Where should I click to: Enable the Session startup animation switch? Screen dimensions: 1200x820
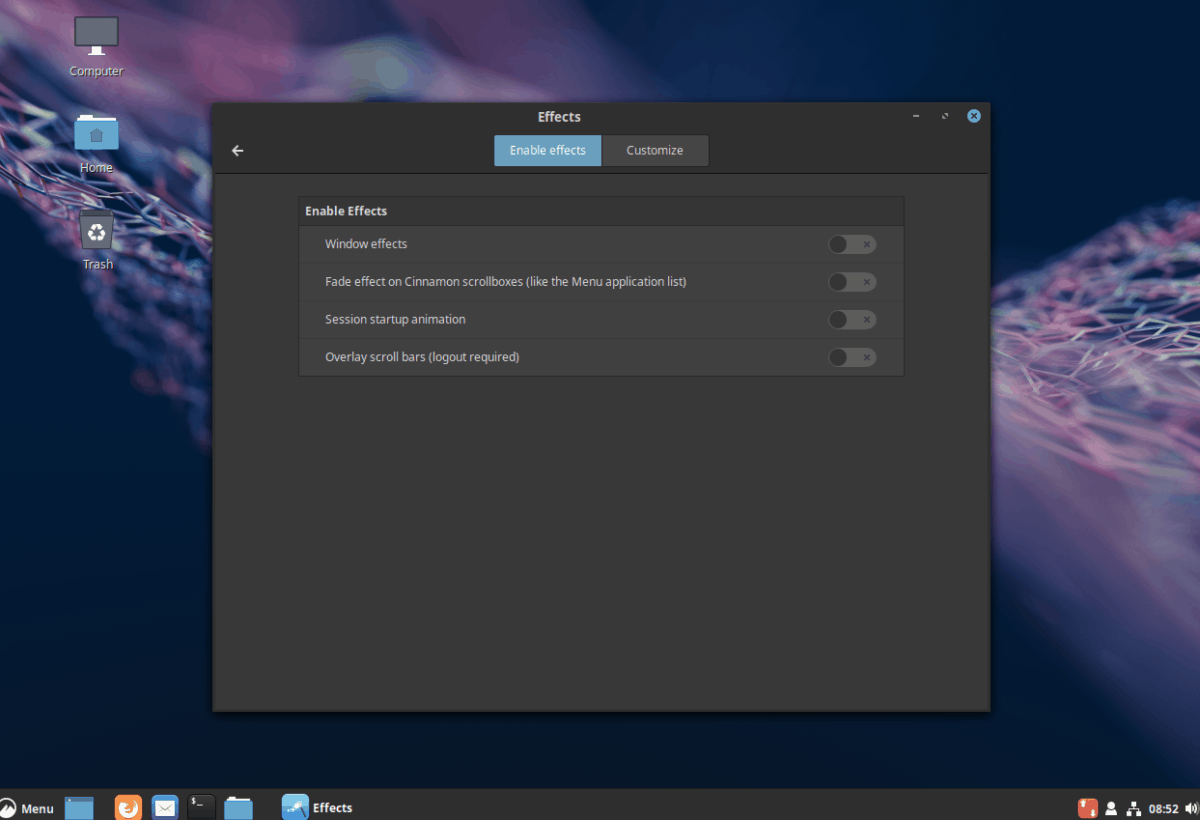[x=851, y=319]
